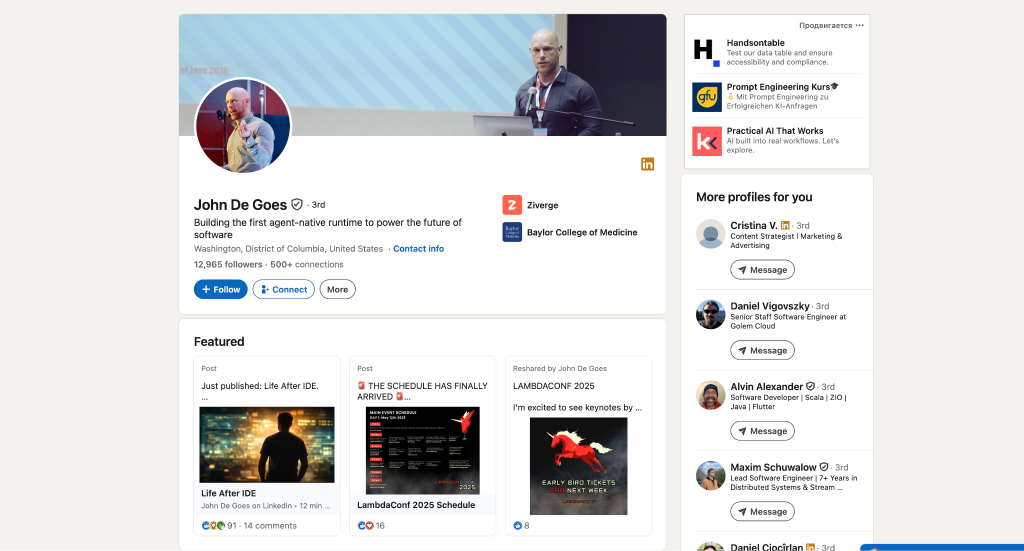Click the Handsontable ad logo
Screen dimensions: 1024x551
[x=707, y=52]
